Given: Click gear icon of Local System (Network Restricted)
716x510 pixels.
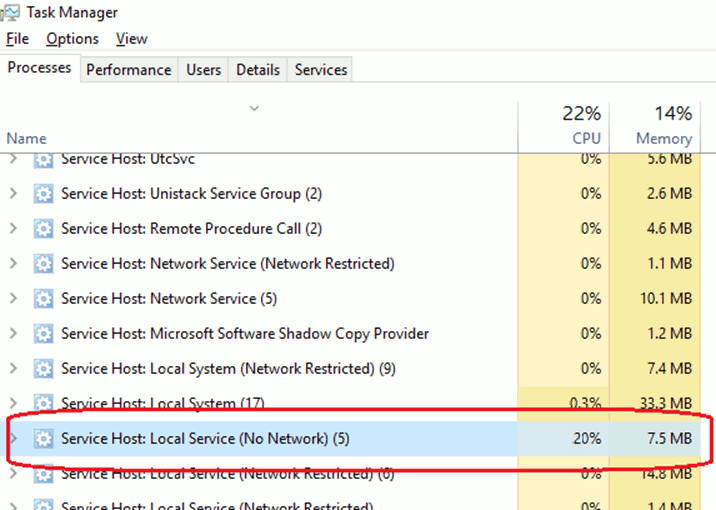Looking at the screenshot, I should tap(43, 369).
